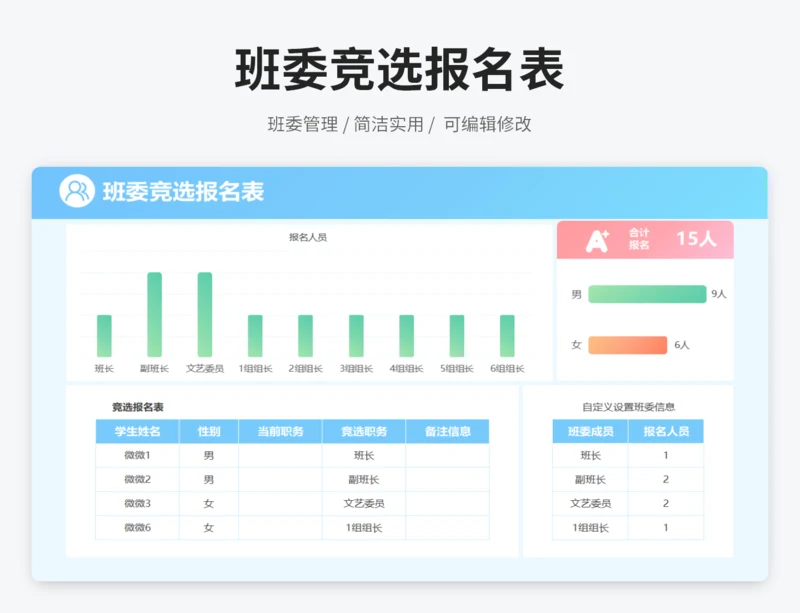Viewport: 800px width, 613px height.
Task: Click the 班委成员 column header
Action: pos(590,431)
